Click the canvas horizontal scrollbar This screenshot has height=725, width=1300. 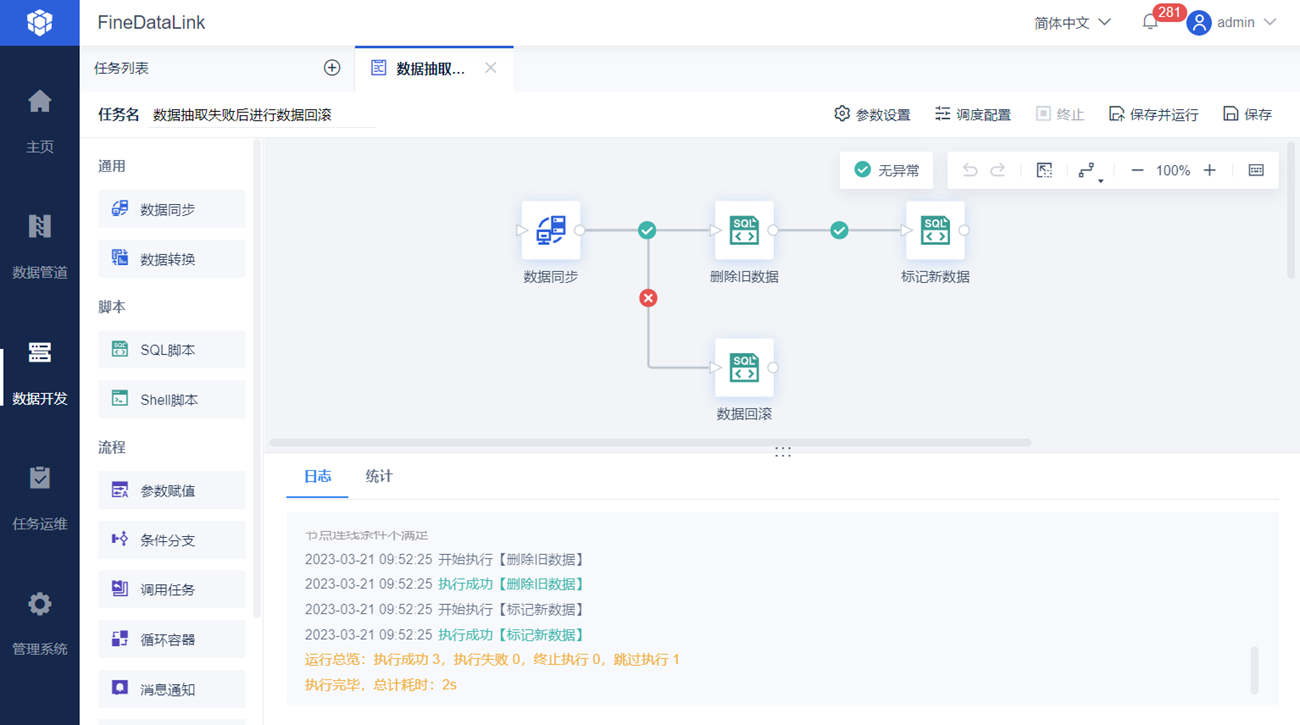(650, 442)
